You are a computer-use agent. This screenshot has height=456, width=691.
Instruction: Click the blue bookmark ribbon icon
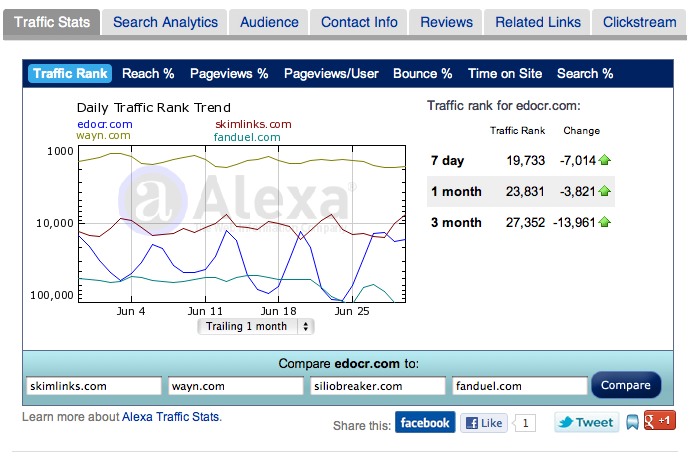tap(632, 423)
